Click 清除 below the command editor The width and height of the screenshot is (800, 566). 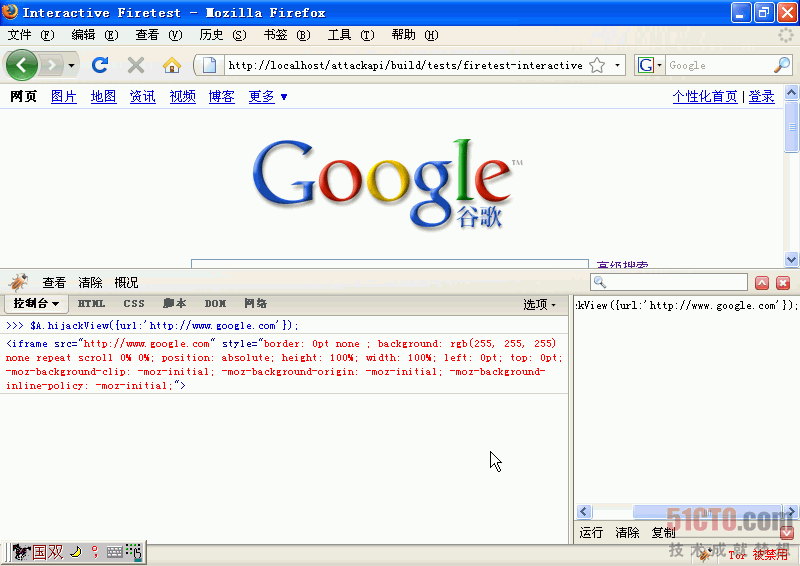click(x=627, y=533)
